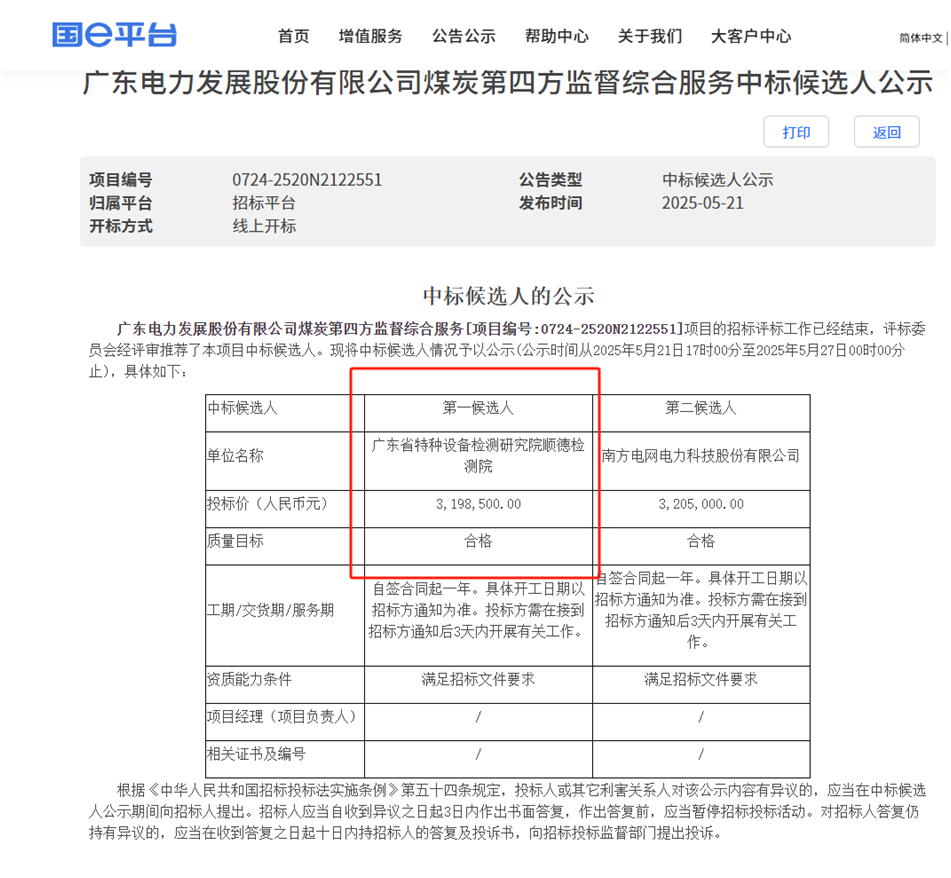The image size is (951, 878).
Task: Click 线上开标 value
Action: (x=264, y=226)
